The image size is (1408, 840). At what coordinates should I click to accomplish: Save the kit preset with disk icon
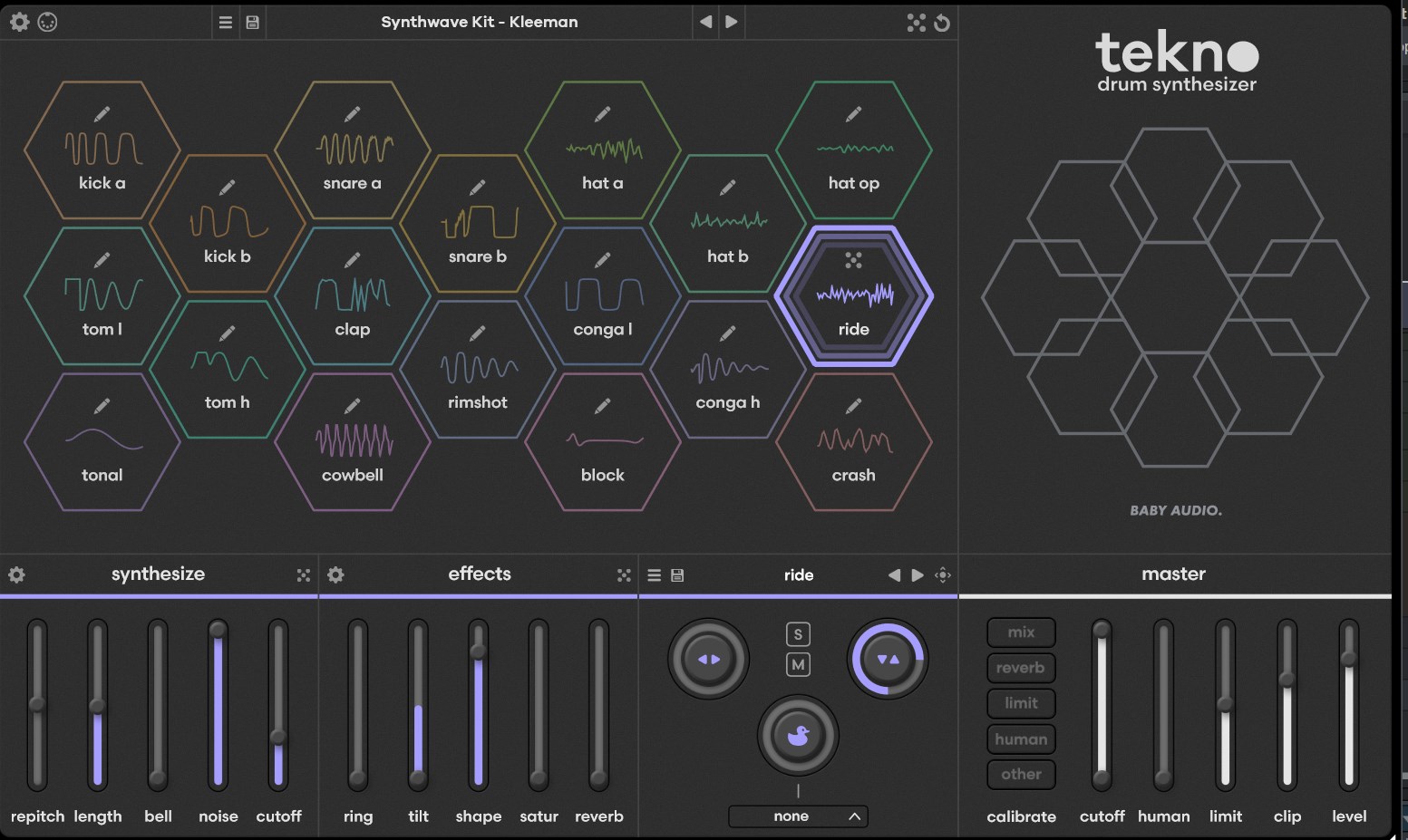(x=253, y=23)
